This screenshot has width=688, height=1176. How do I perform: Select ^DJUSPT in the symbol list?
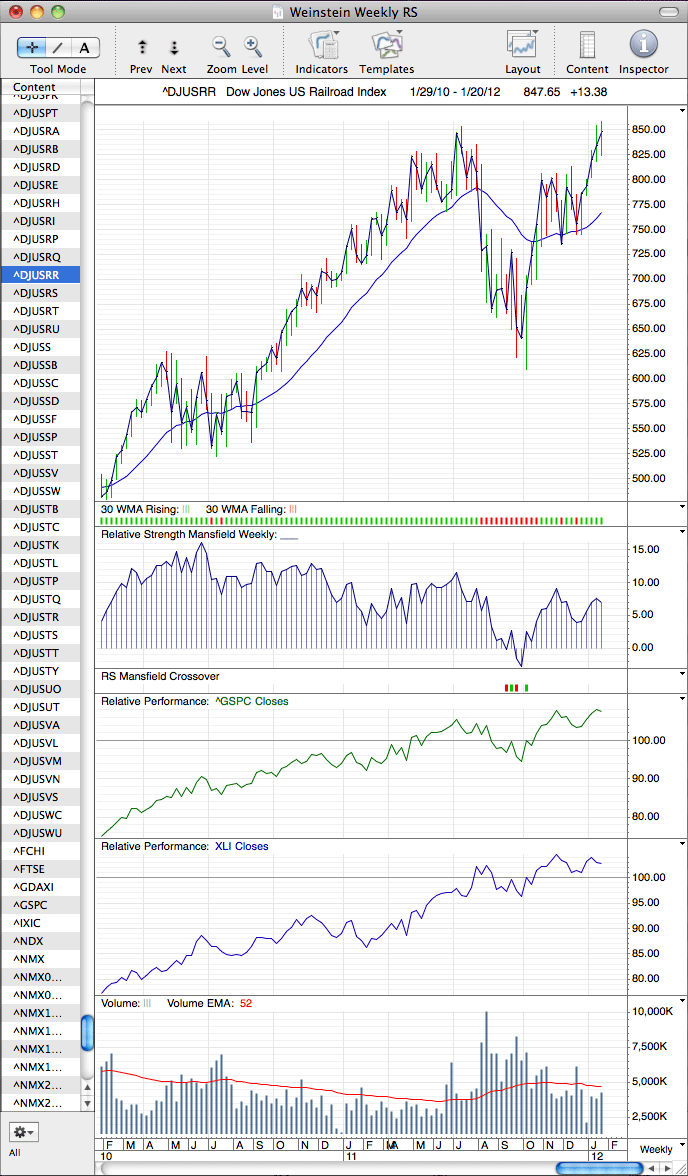point(41,112)
